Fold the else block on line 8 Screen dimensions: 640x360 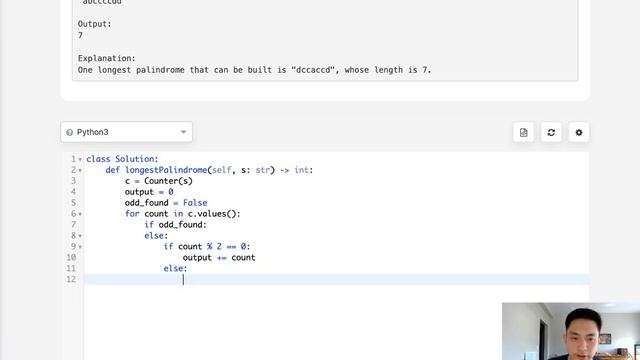point(80,236)
